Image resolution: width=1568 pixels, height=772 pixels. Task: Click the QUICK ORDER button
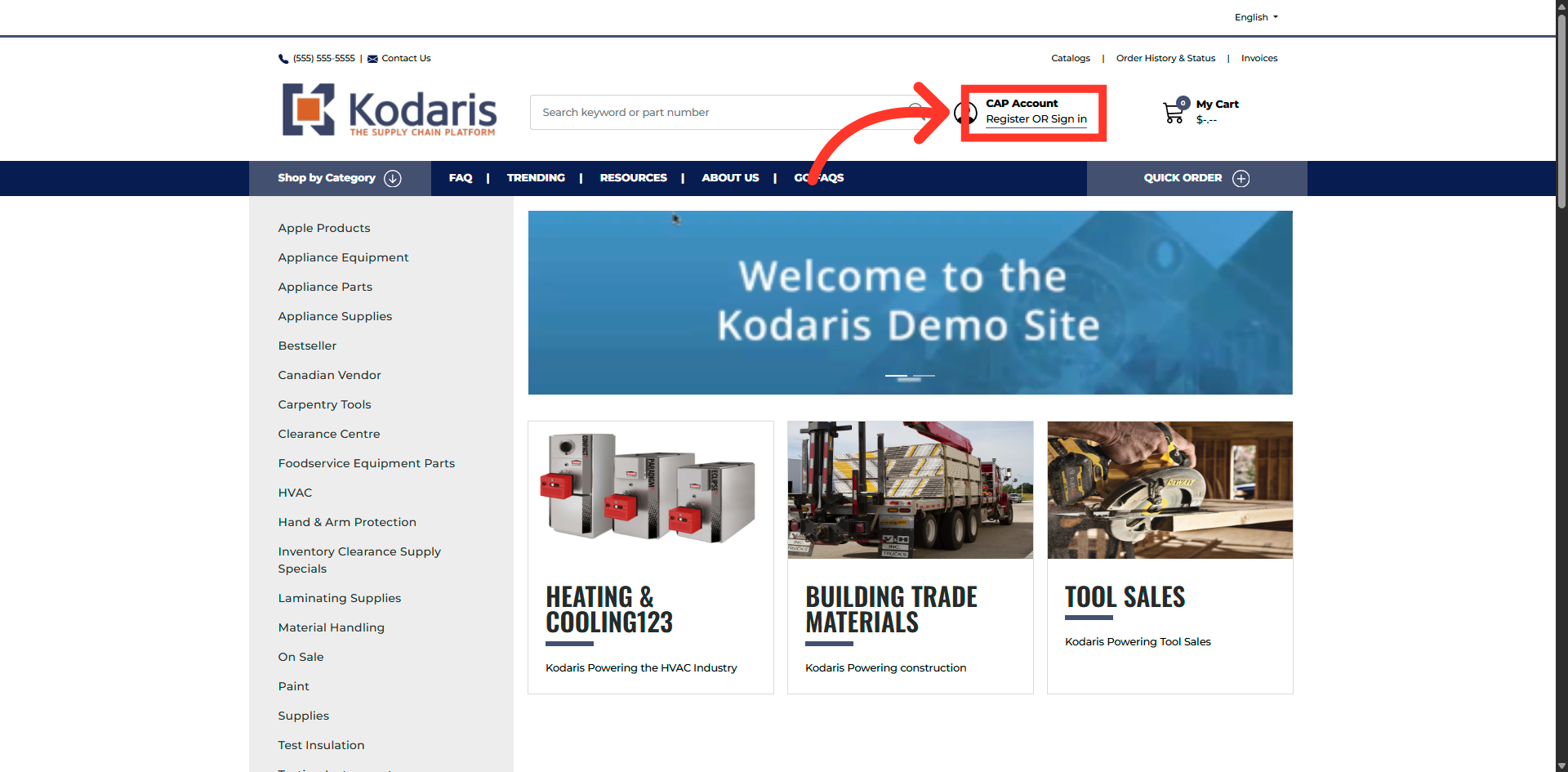[x=1196, y=178]
